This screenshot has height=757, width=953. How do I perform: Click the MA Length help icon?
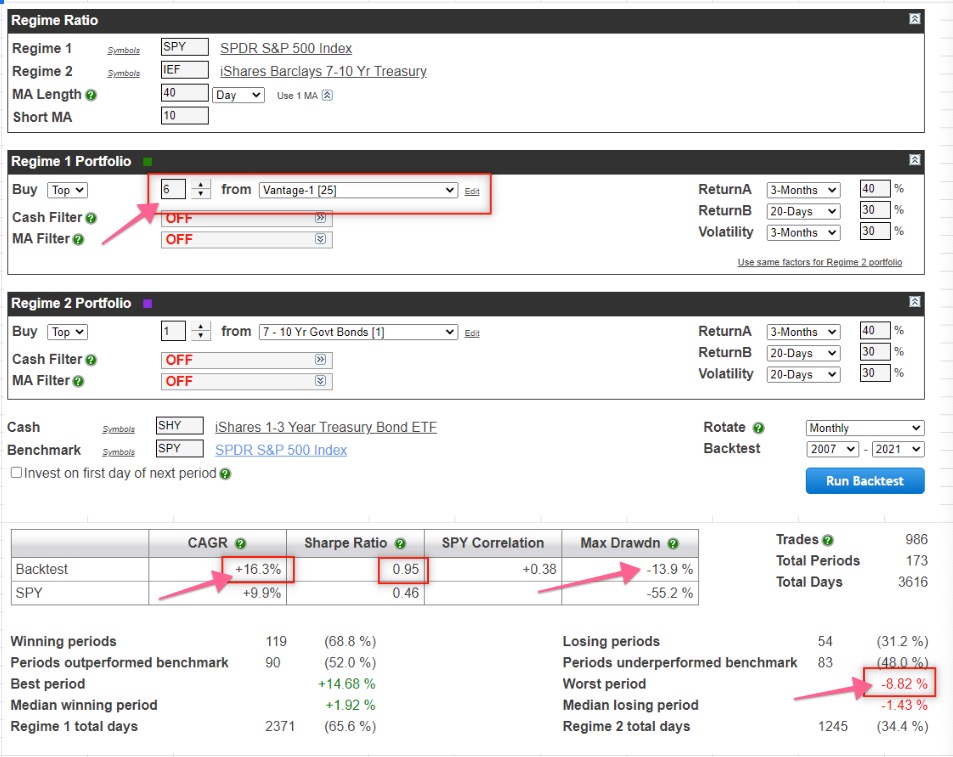pos(91,96)
